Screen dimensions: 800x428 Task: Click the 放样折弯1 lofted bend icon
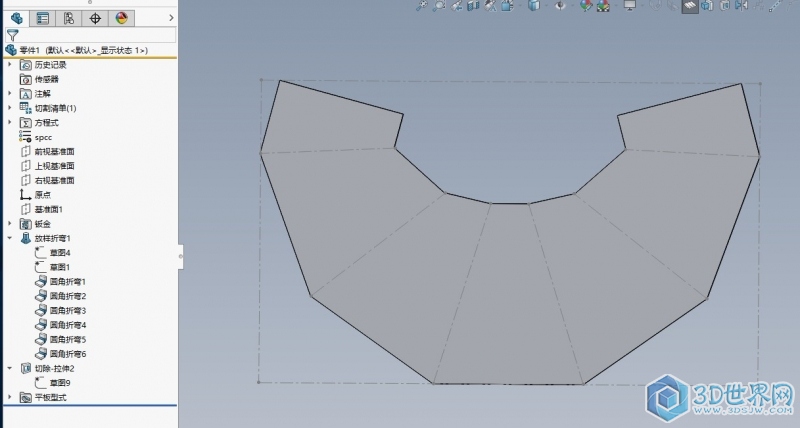pyautogui.click(x=26, y=238)
